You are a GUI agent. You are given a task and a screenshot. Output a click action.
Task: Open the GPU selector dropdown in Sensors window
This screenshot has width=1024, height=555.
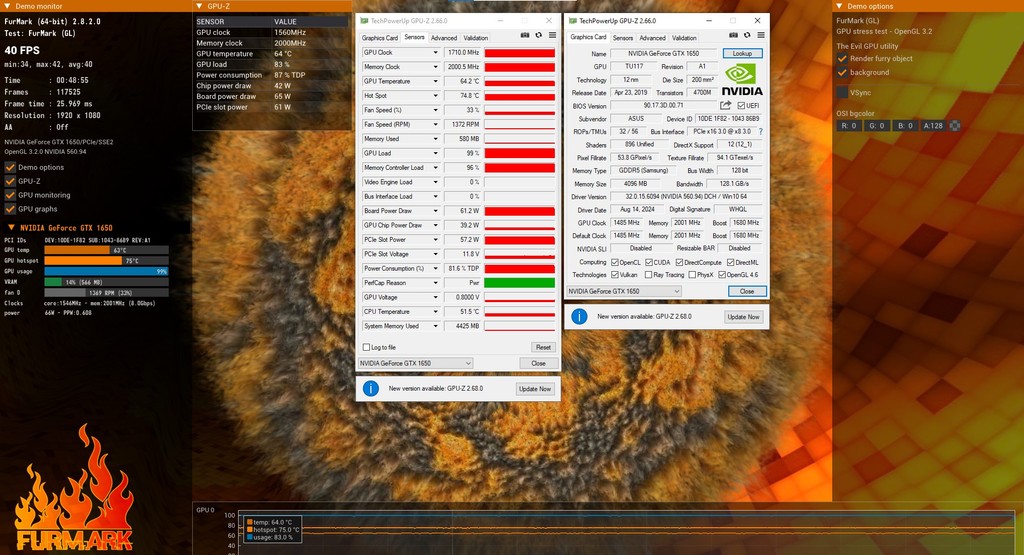(x=415, y=363)
